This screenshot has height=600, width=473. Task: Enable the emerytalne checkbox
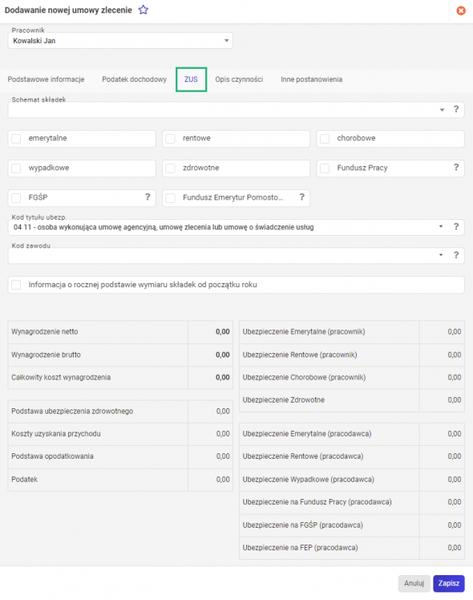pyautogui.click(x=16, y=139)
